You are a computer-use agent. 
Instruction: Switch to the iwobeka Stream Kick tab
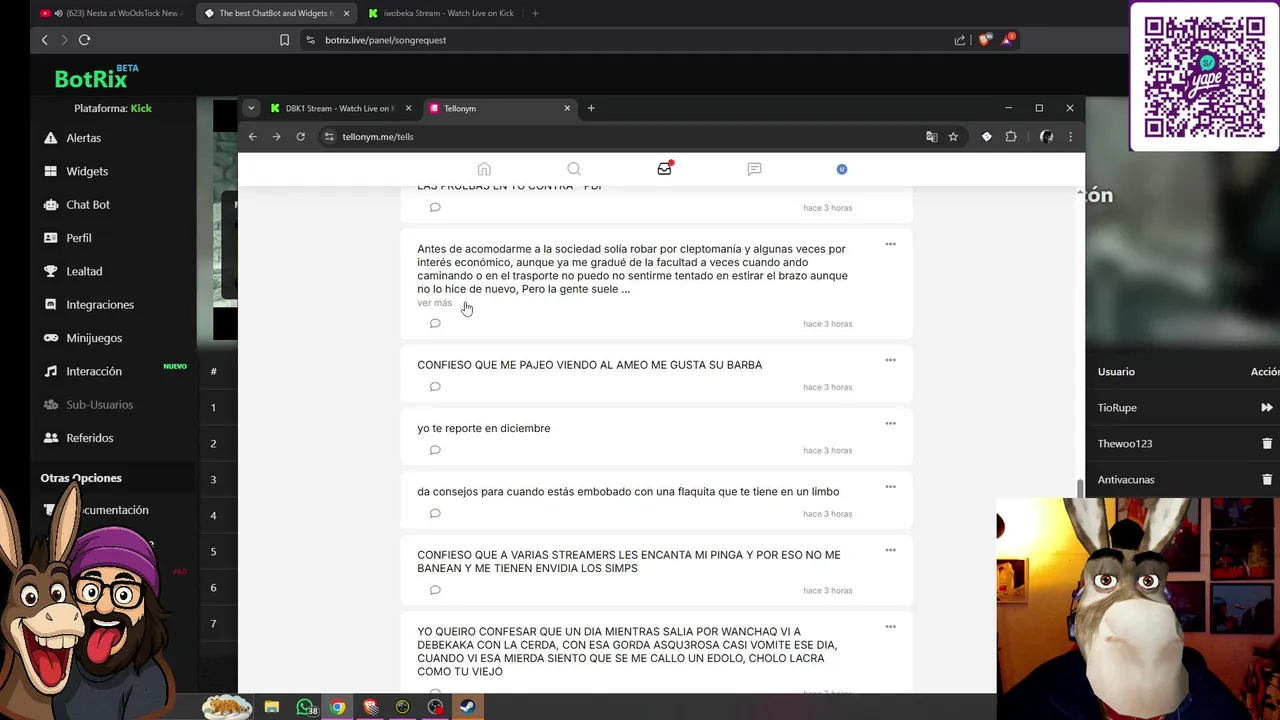(x=440, y=13)
